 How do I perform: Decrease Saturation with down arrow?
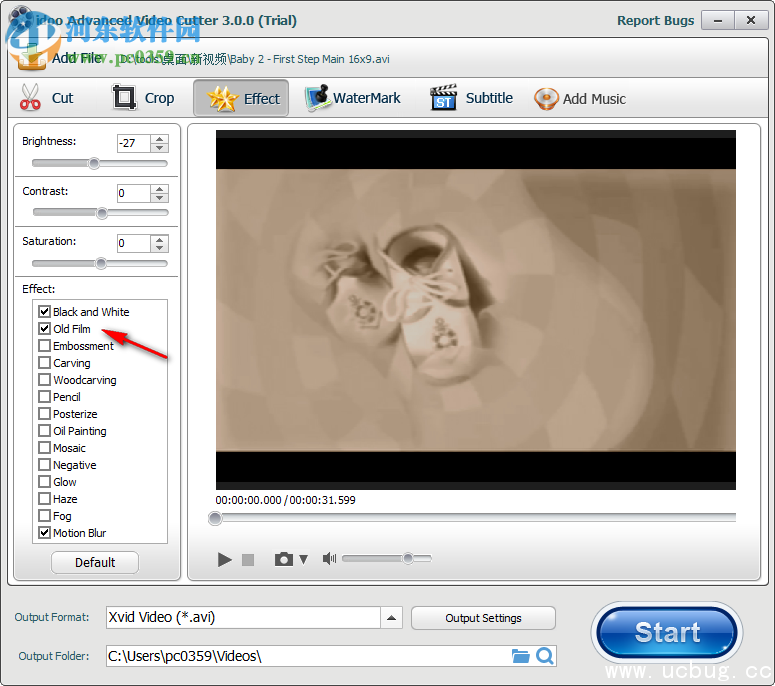159,248
